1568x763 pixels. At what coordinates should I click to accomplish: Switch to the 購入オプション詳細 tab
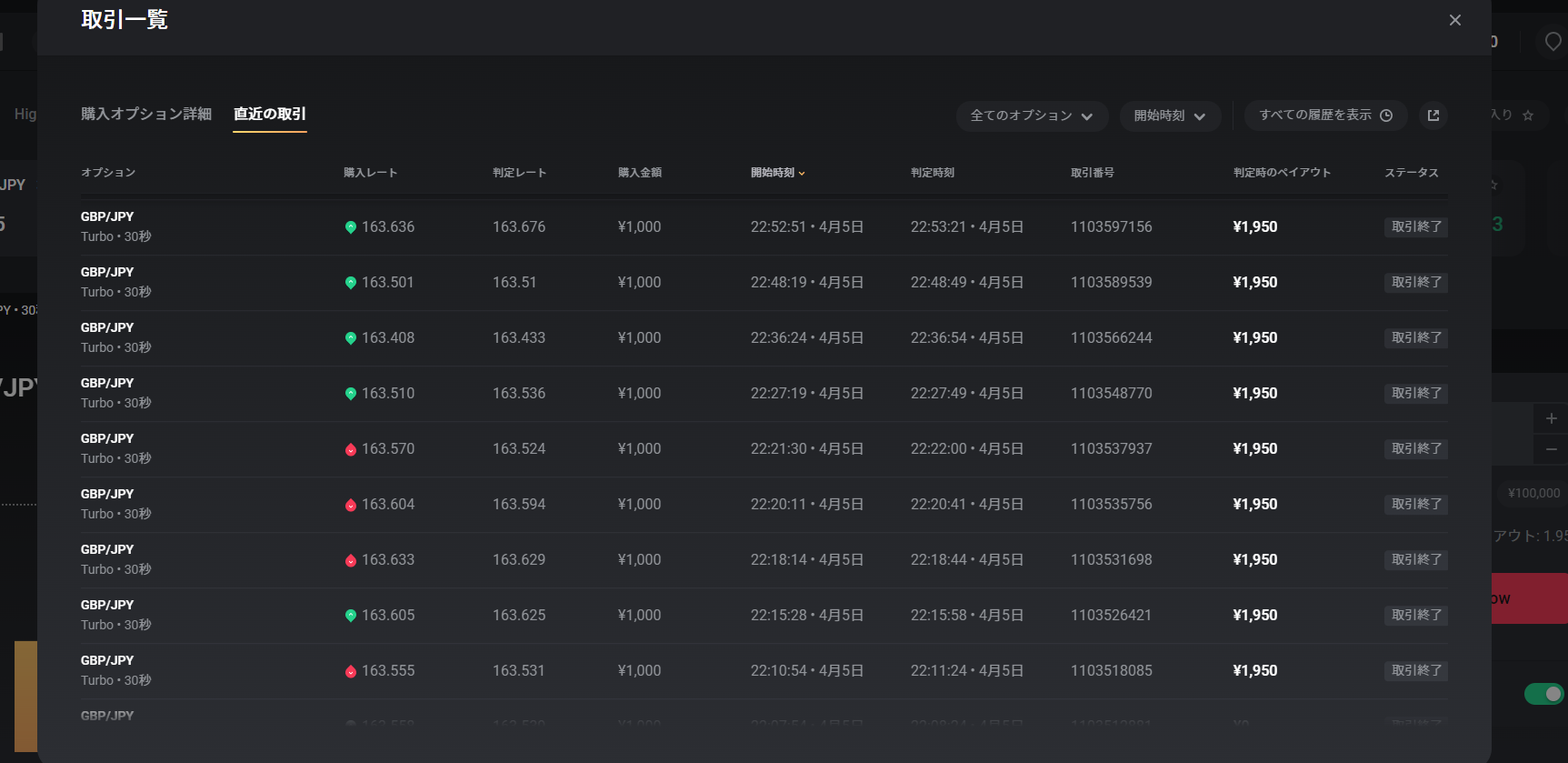tap(146, 114)
